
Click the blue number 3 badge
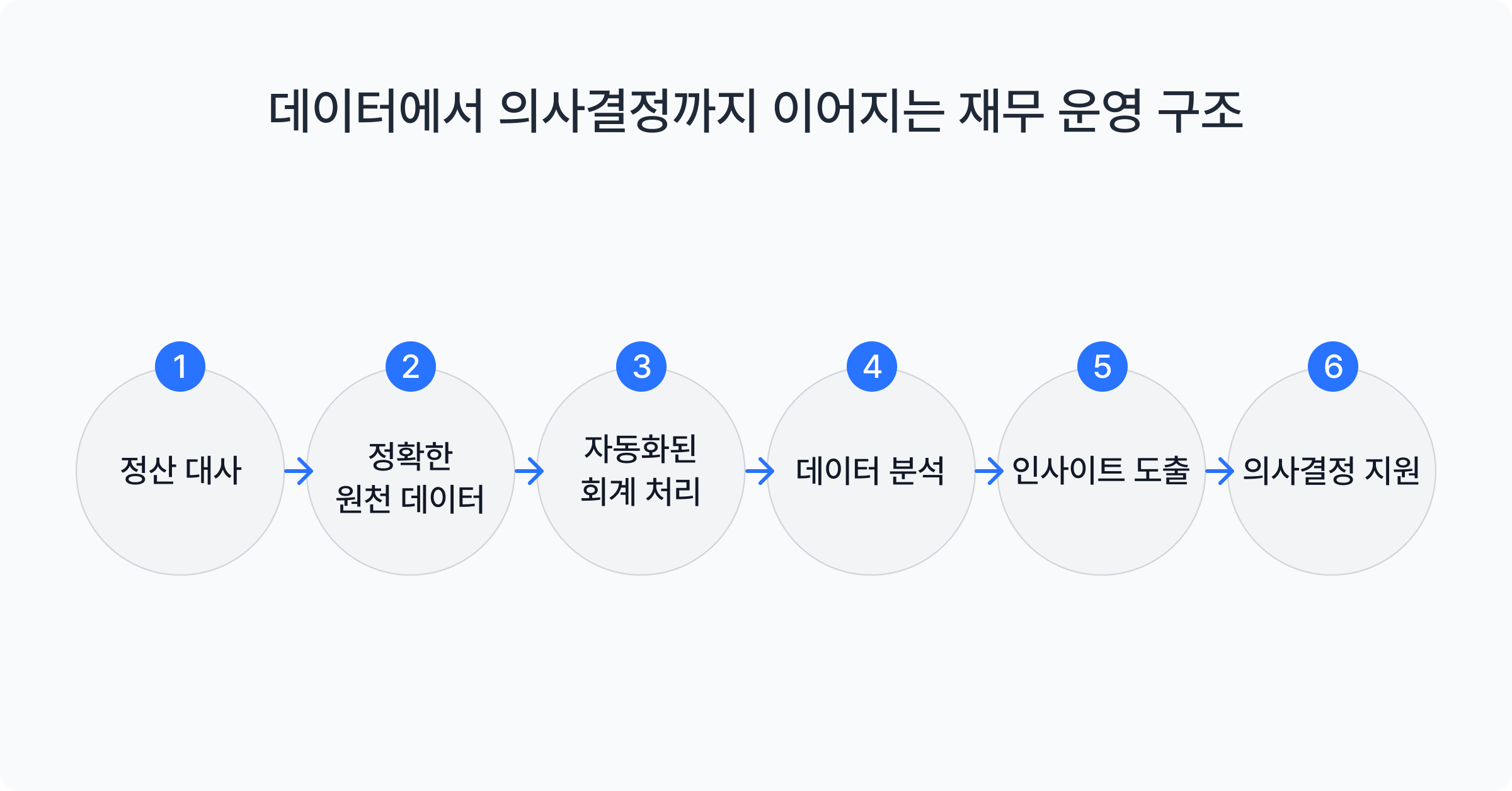tap(641, 367)
